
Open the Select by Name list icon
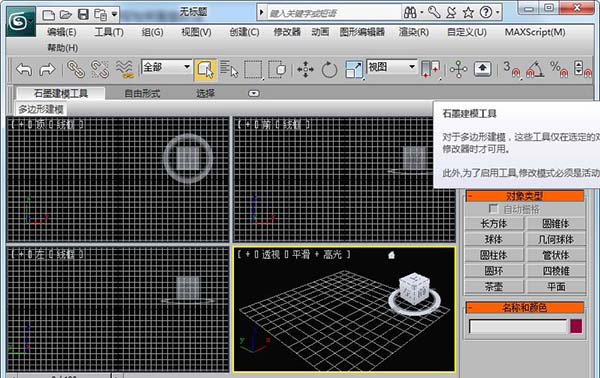229,69
